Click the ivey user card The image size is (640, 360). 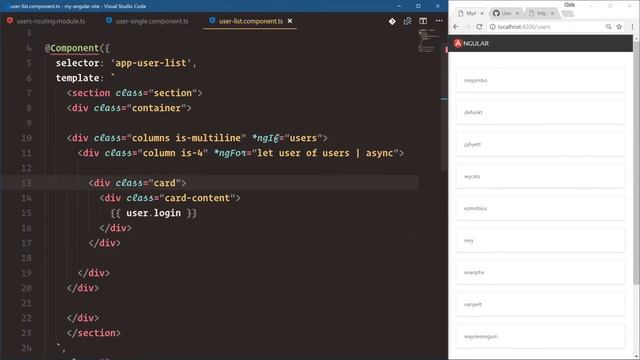tap(540, 240)
